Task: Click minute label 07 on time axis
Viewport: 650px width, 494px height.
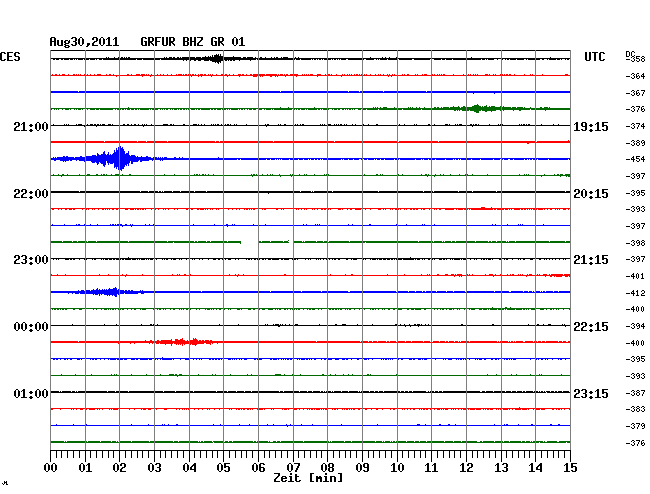Action: click(293, 468)
